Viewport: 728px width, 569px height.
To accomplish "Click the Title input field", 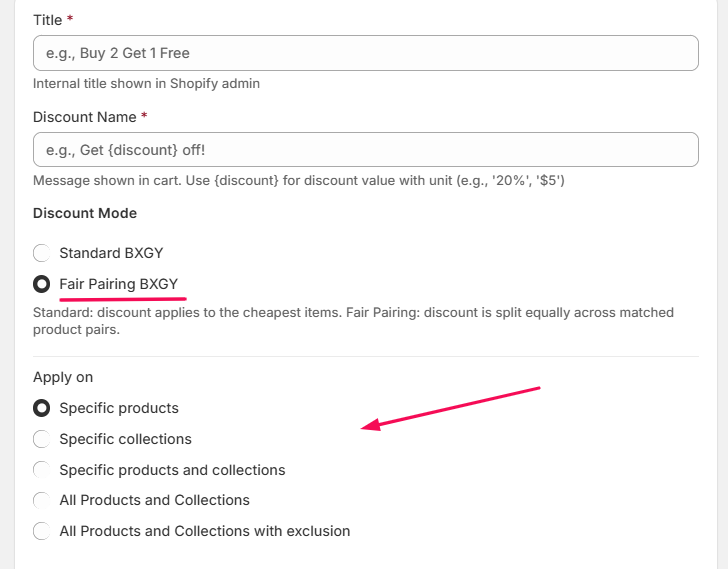I will click(365, 53).
